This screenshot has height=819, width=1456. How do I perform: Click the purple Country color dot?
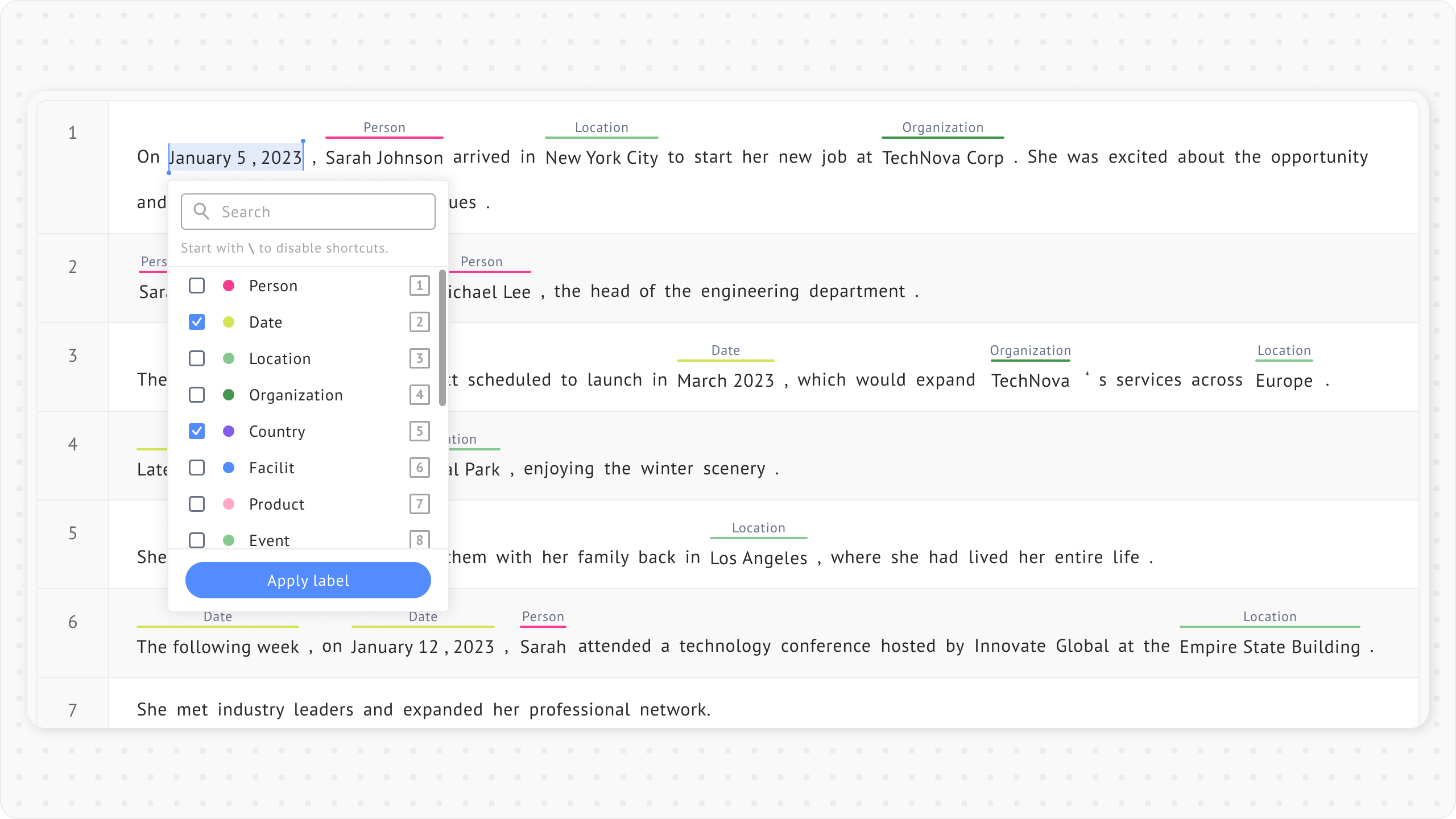coord(229,431)
